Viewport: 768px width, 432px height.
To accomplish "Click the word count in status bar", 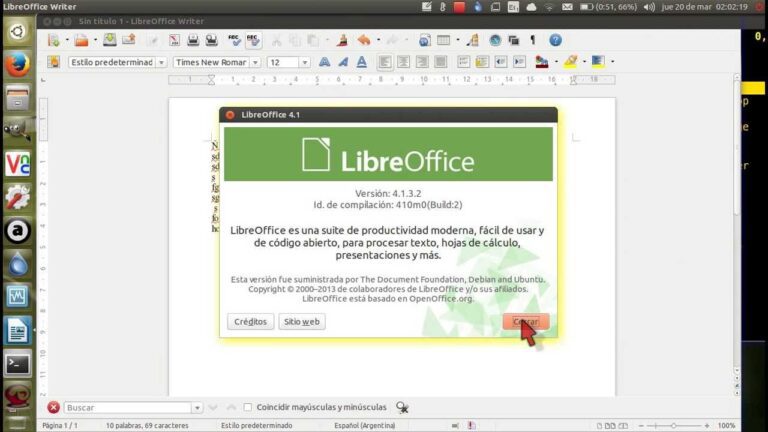I will [147, 426].
